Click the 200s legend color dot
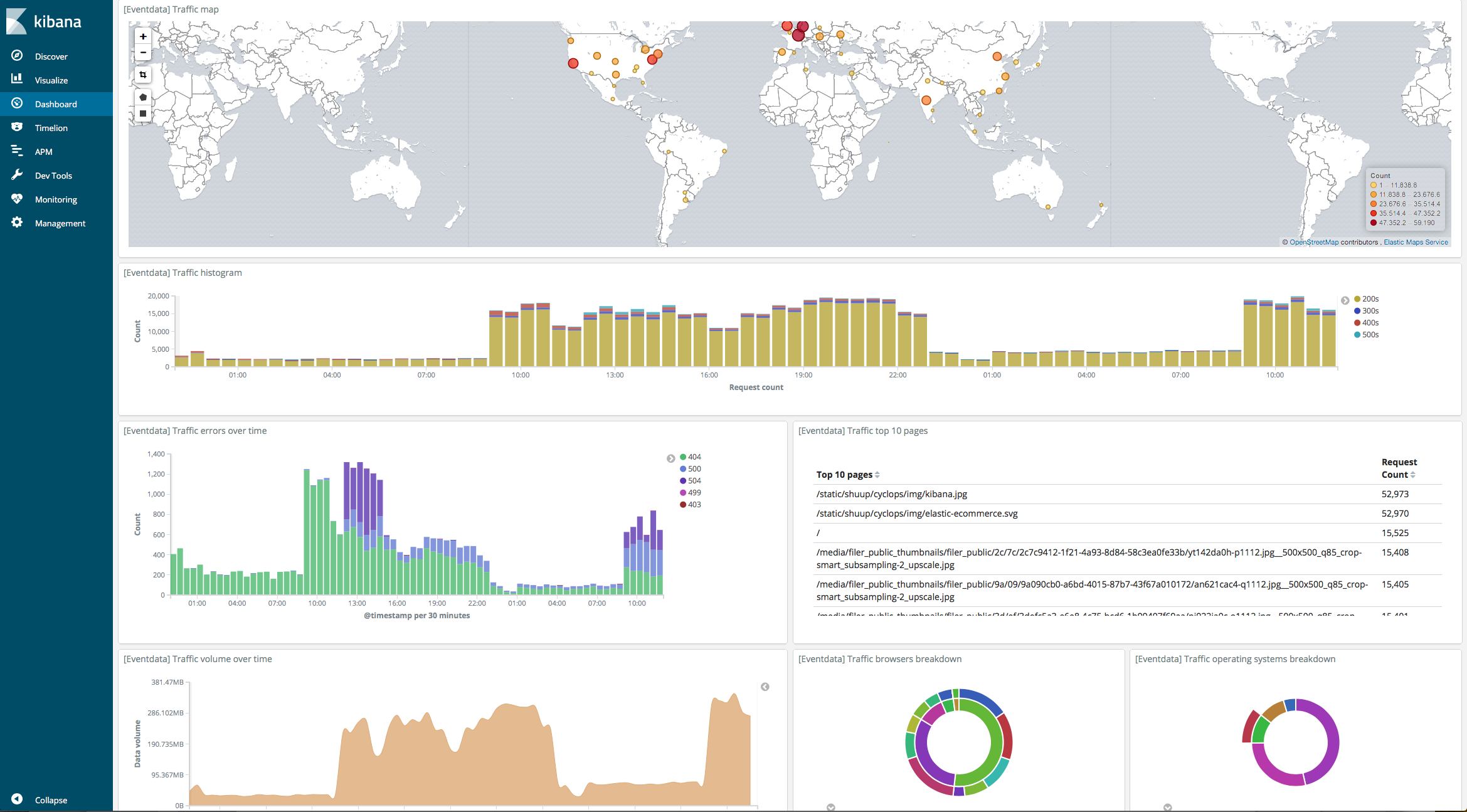The height and width of the screenshot is (812, 1467). click(x=1357, y=299)
